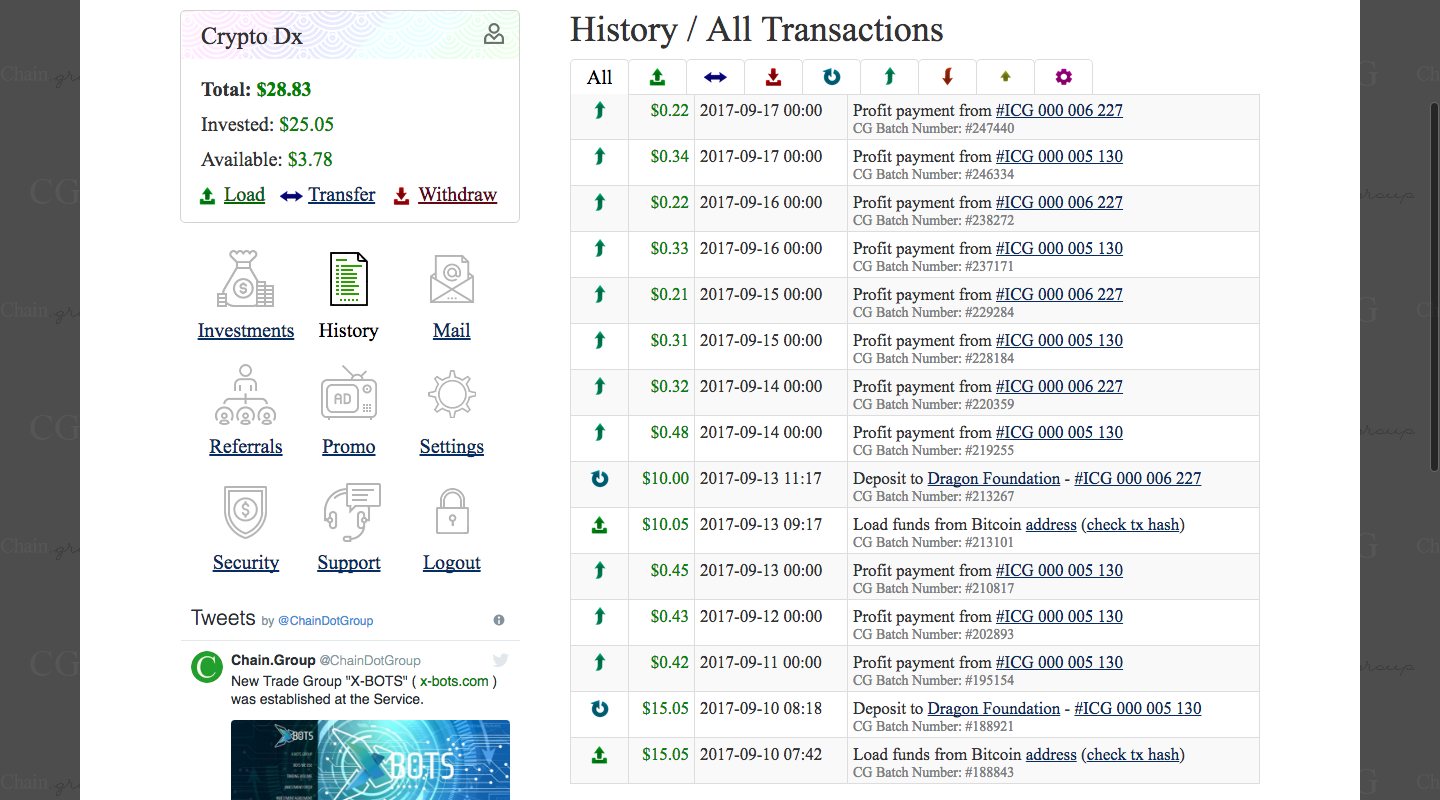
Task: Open Promo via the advertisement TV icon
Action: 348,394
